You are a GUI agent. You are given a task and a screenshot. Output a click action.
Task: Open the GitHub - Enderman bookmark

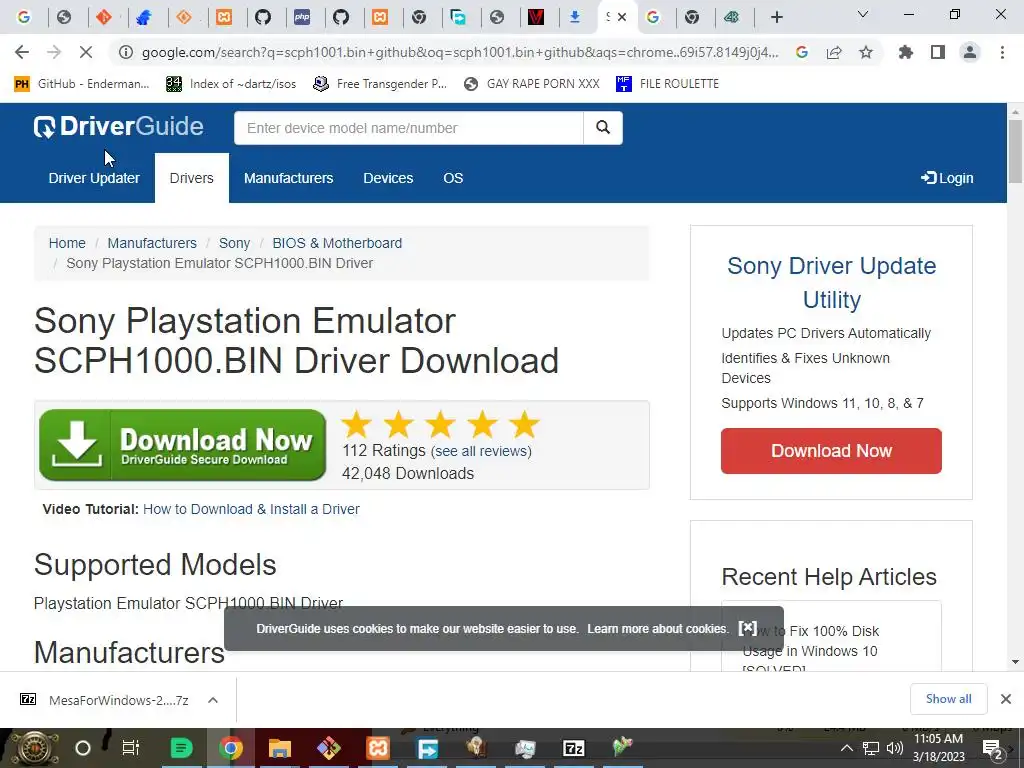coord(81,84)
